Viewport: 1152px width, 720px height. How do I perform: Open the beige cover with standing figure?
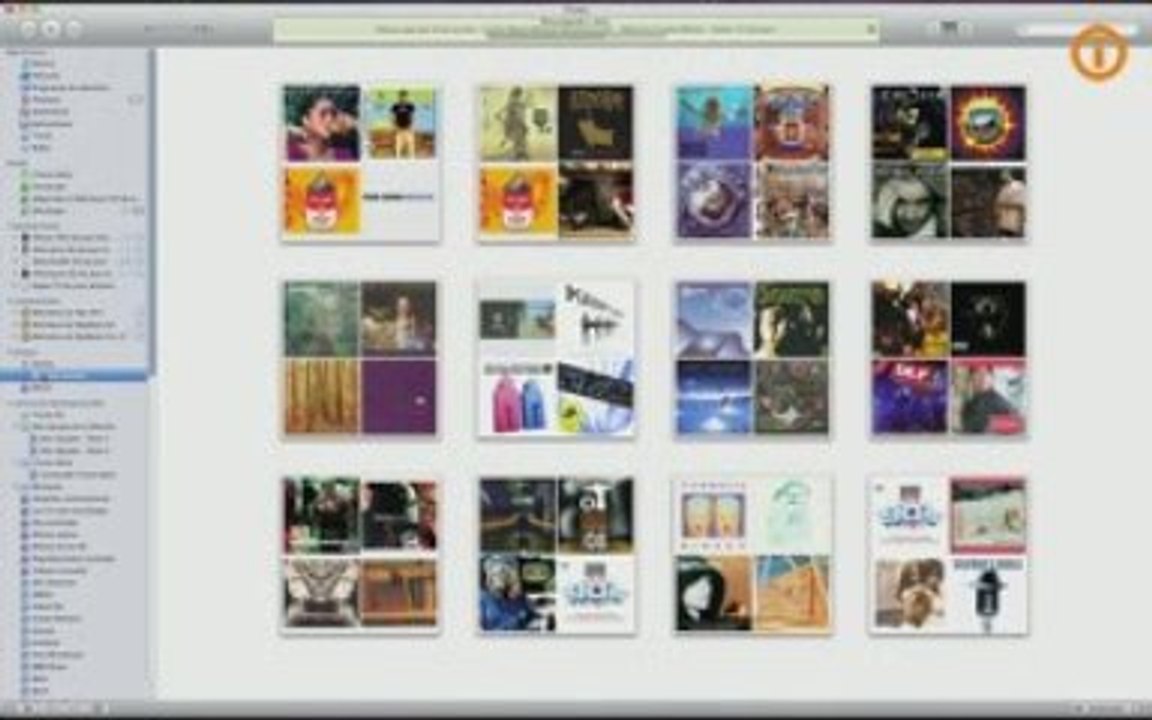[x=518, y=123]
